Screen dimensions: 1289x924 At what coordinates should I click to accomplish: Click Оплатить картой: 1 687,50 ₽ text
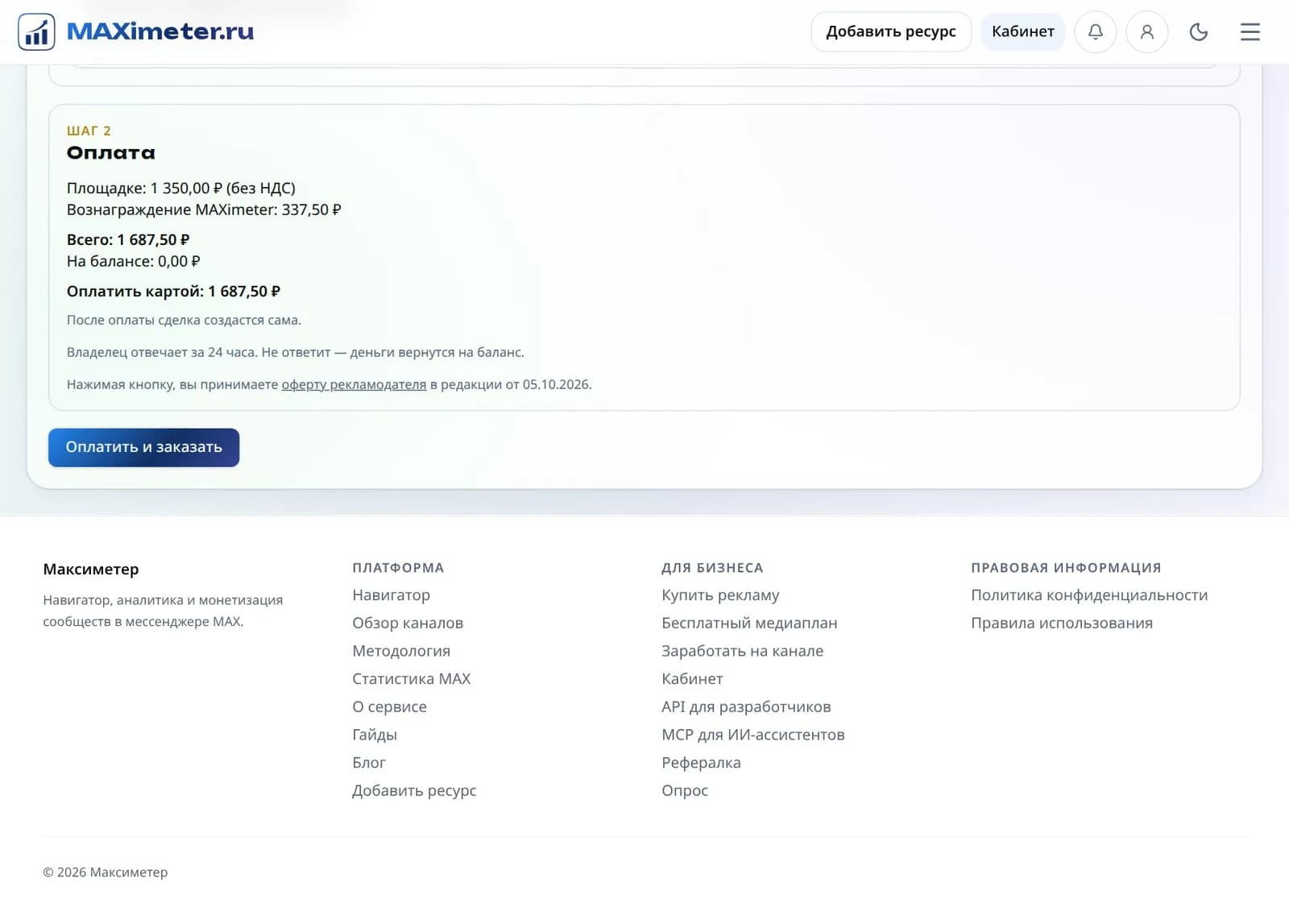click(x=173, y=292)
